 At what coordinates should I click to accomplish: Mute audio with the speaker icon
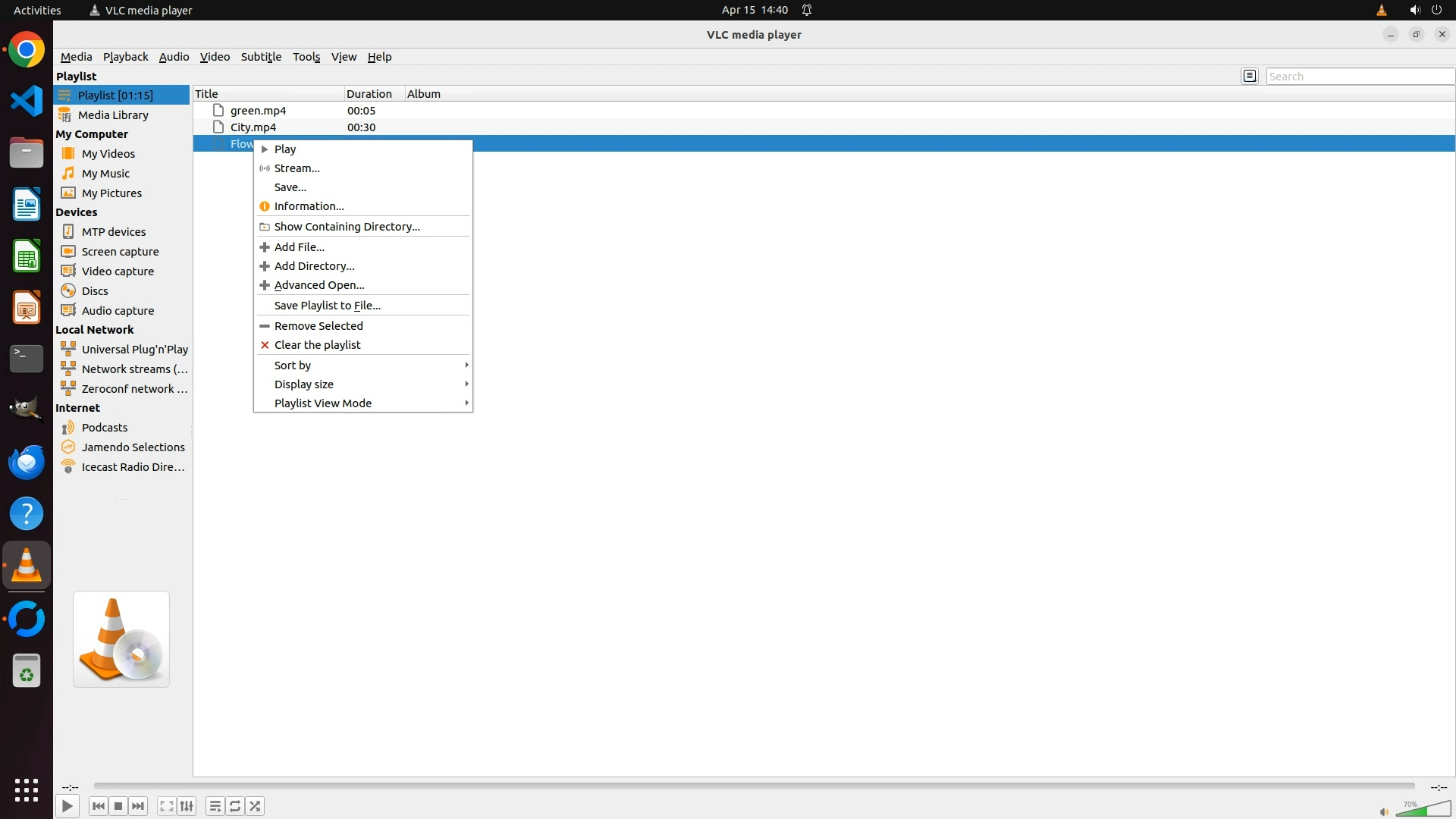tap(1384, 812)
